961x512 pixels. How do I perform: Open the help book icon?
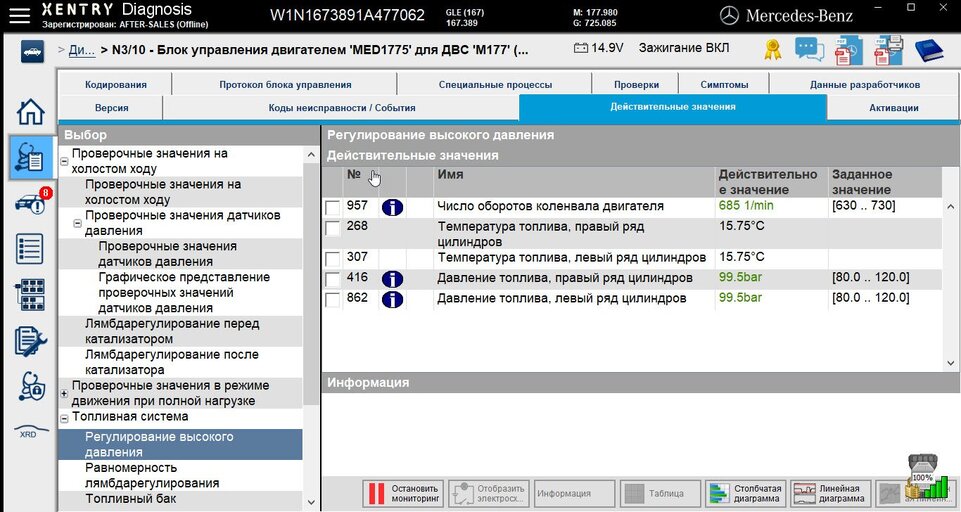point(929,50)
